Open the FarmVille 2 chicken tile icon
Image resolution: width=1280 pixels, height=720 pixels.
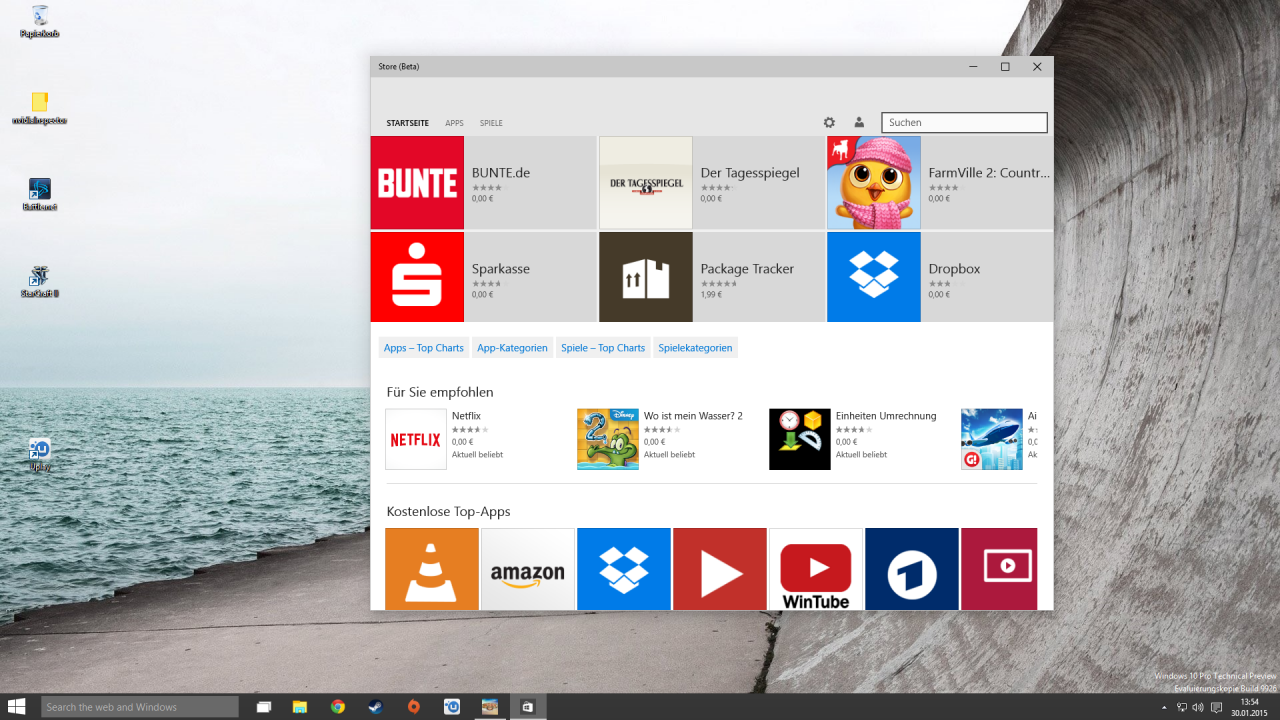874,183
